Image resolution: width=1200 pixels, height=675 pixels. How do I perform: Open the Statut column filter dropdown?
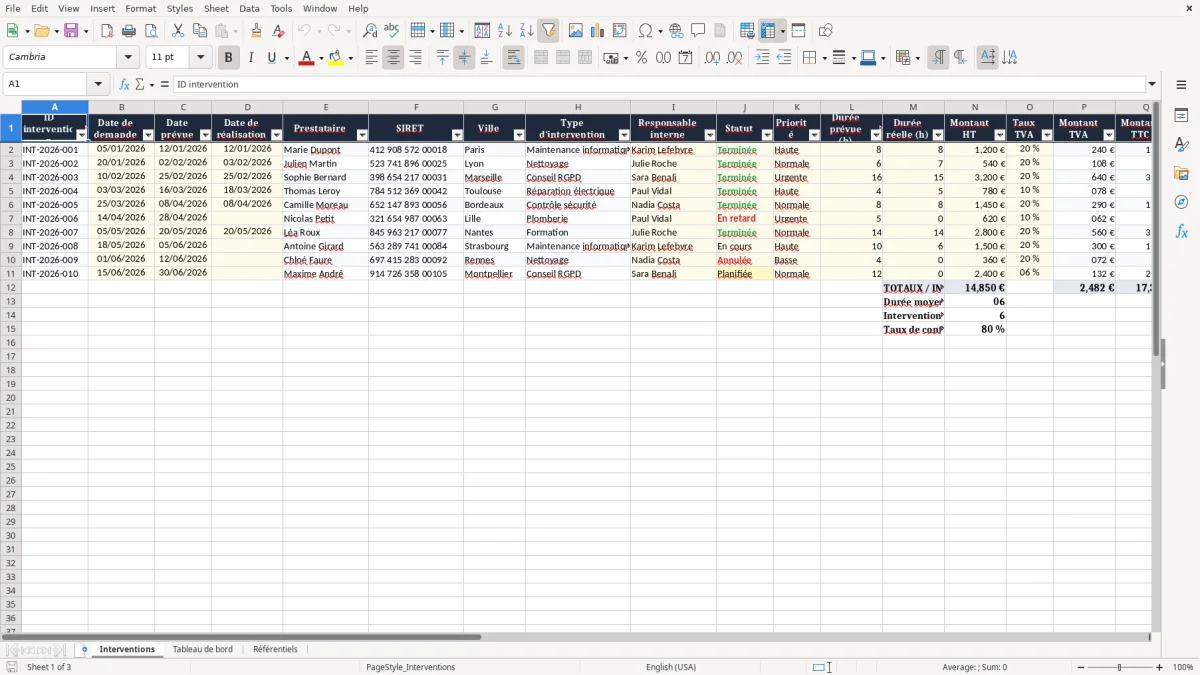pos(765,135)
